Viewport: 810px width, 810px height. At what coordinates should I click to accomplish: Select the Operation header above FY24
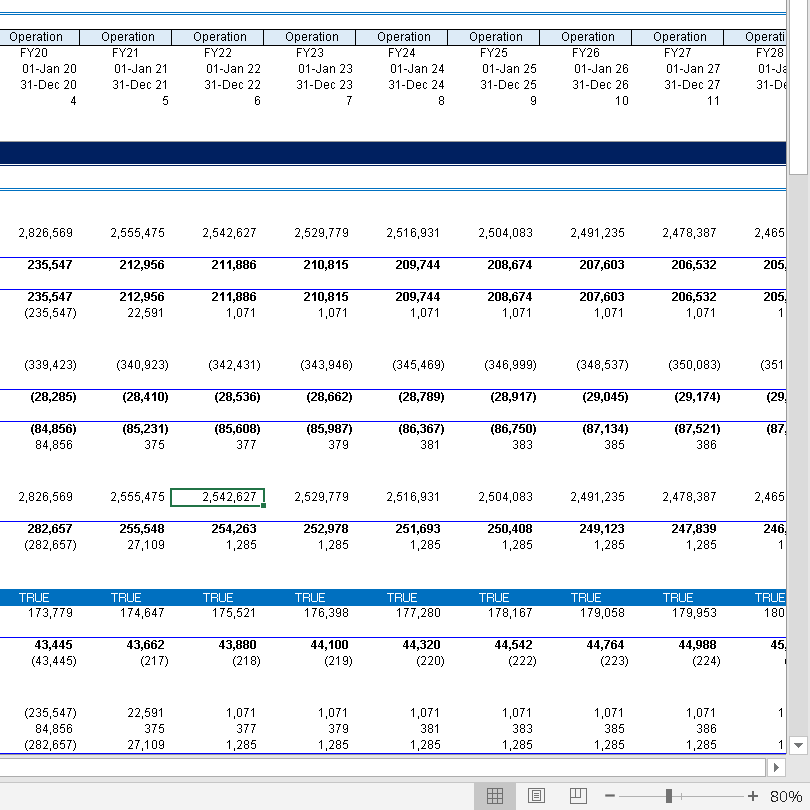tap(403, 37)
